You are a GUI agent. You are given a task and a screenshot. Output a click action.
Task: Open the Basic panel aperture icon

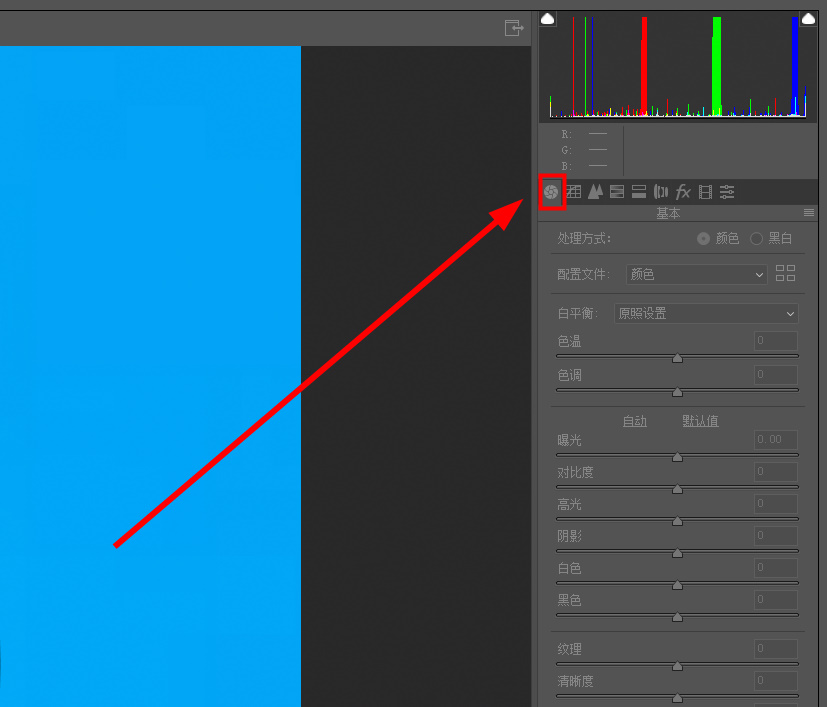pos(551,192)
